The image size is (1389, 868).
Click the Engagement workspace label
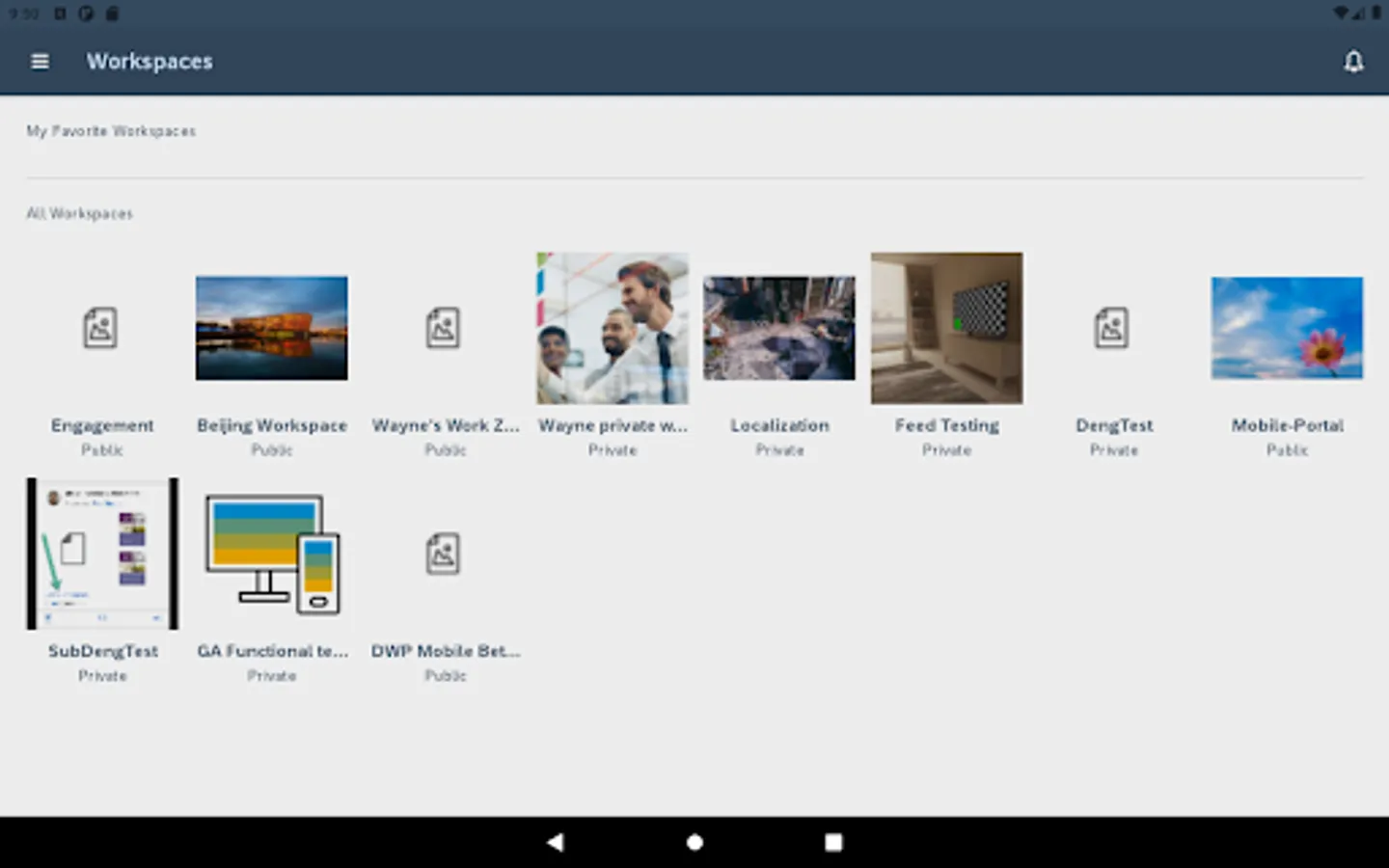102,425
